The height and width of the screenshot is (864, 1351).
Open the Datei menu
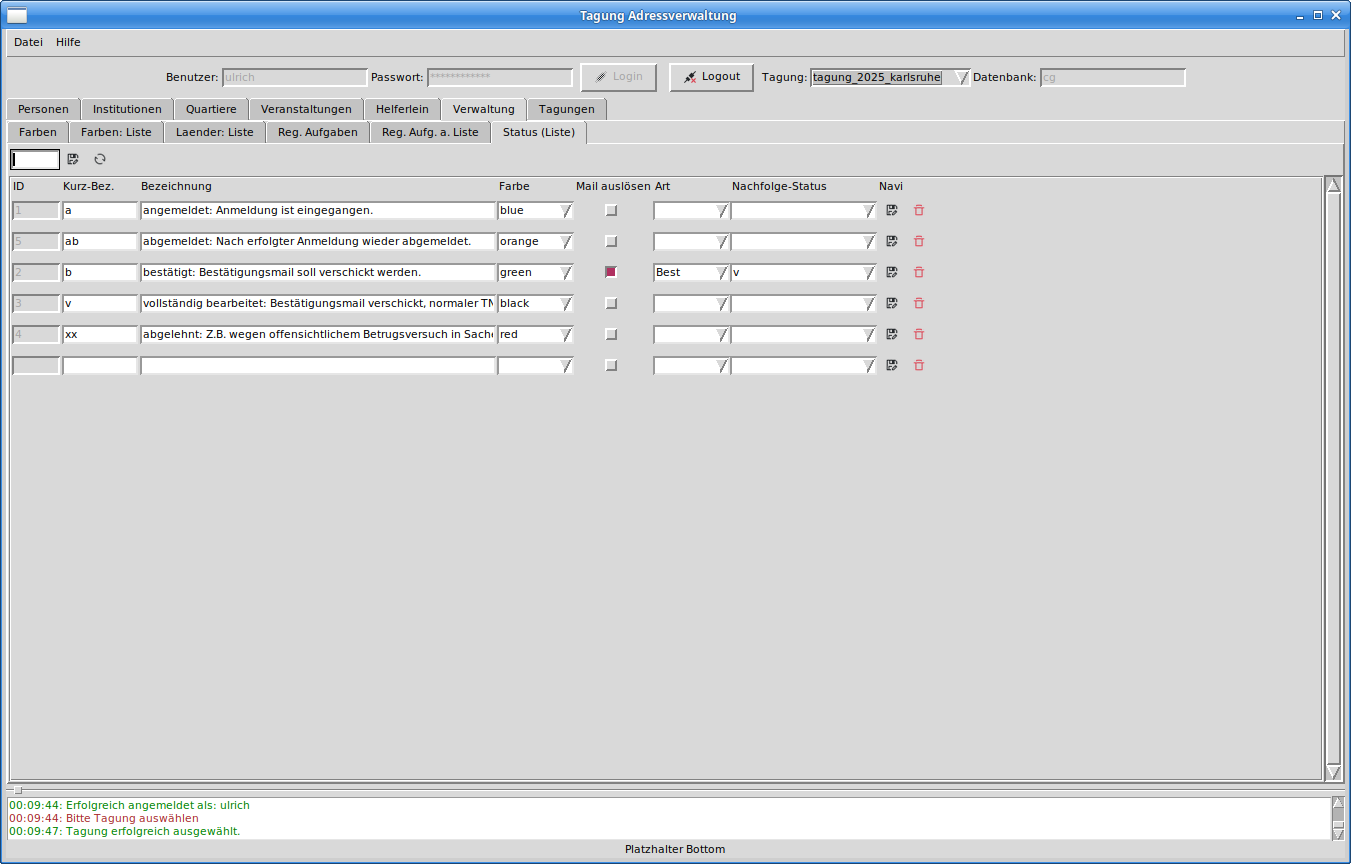[28, 42]
